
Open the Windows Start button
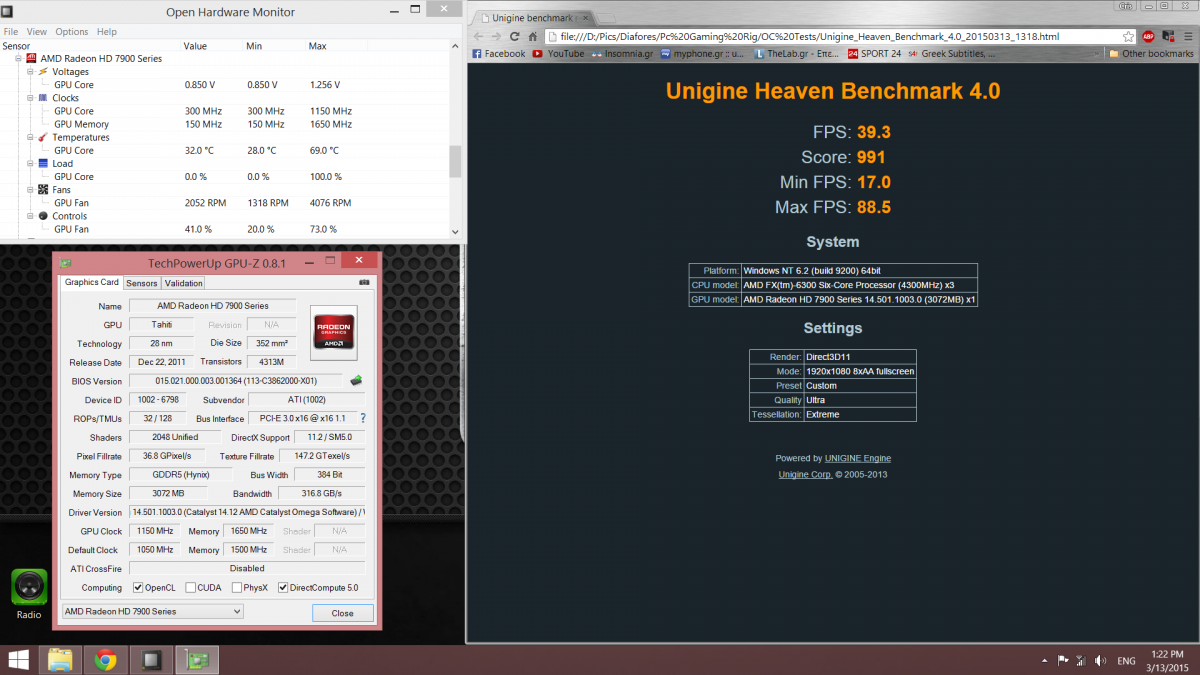point(18,660)
